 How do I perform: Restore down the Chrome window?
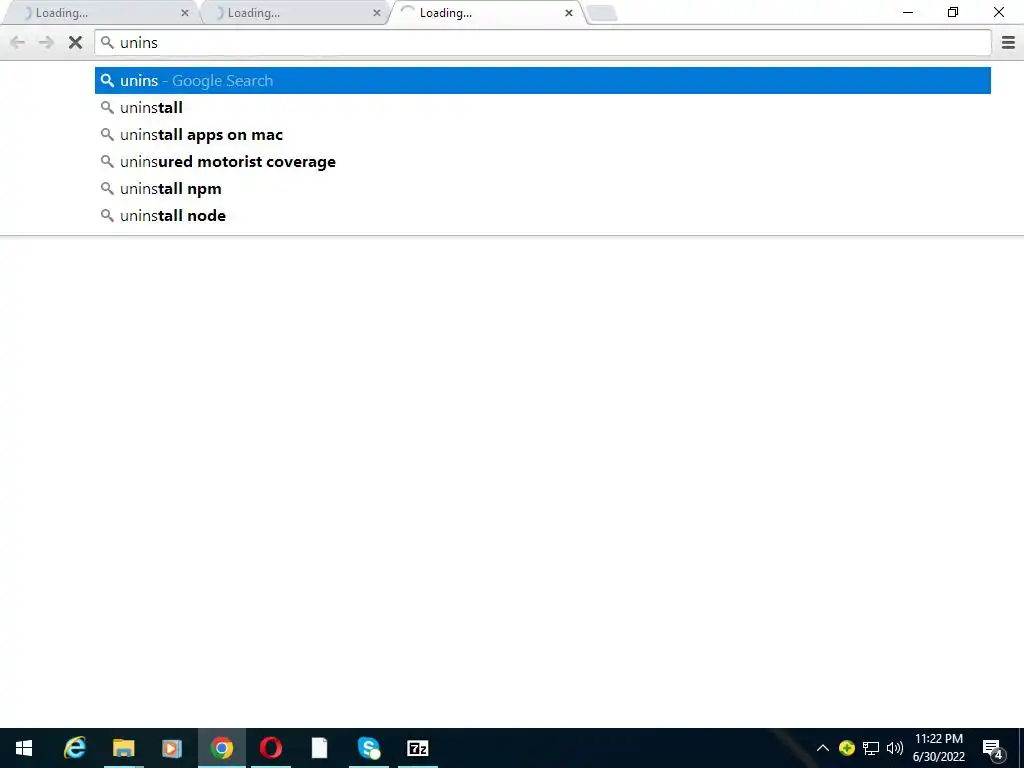tap(953, 12)
